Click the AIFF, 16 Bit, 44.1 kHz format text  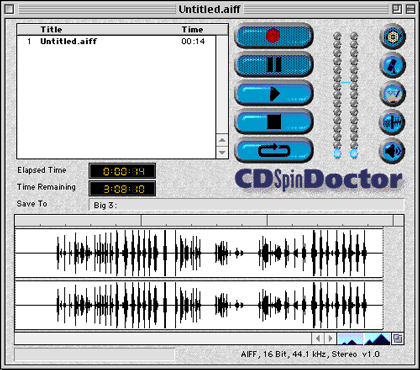tap(310, 354)
